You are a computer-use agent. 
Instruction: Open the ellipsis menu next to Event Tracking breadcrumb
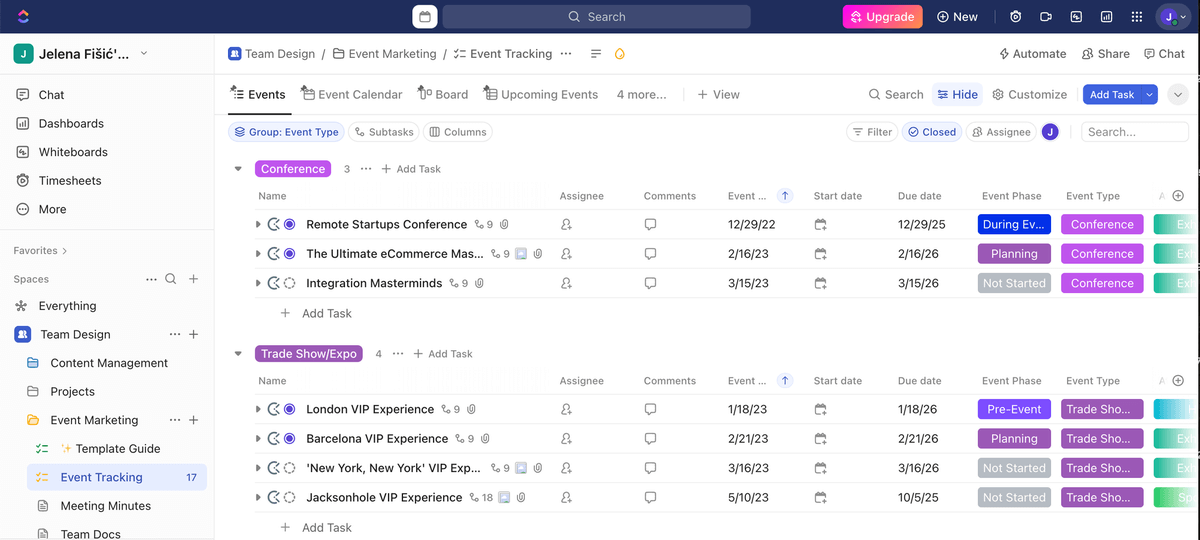pos(566,54)
